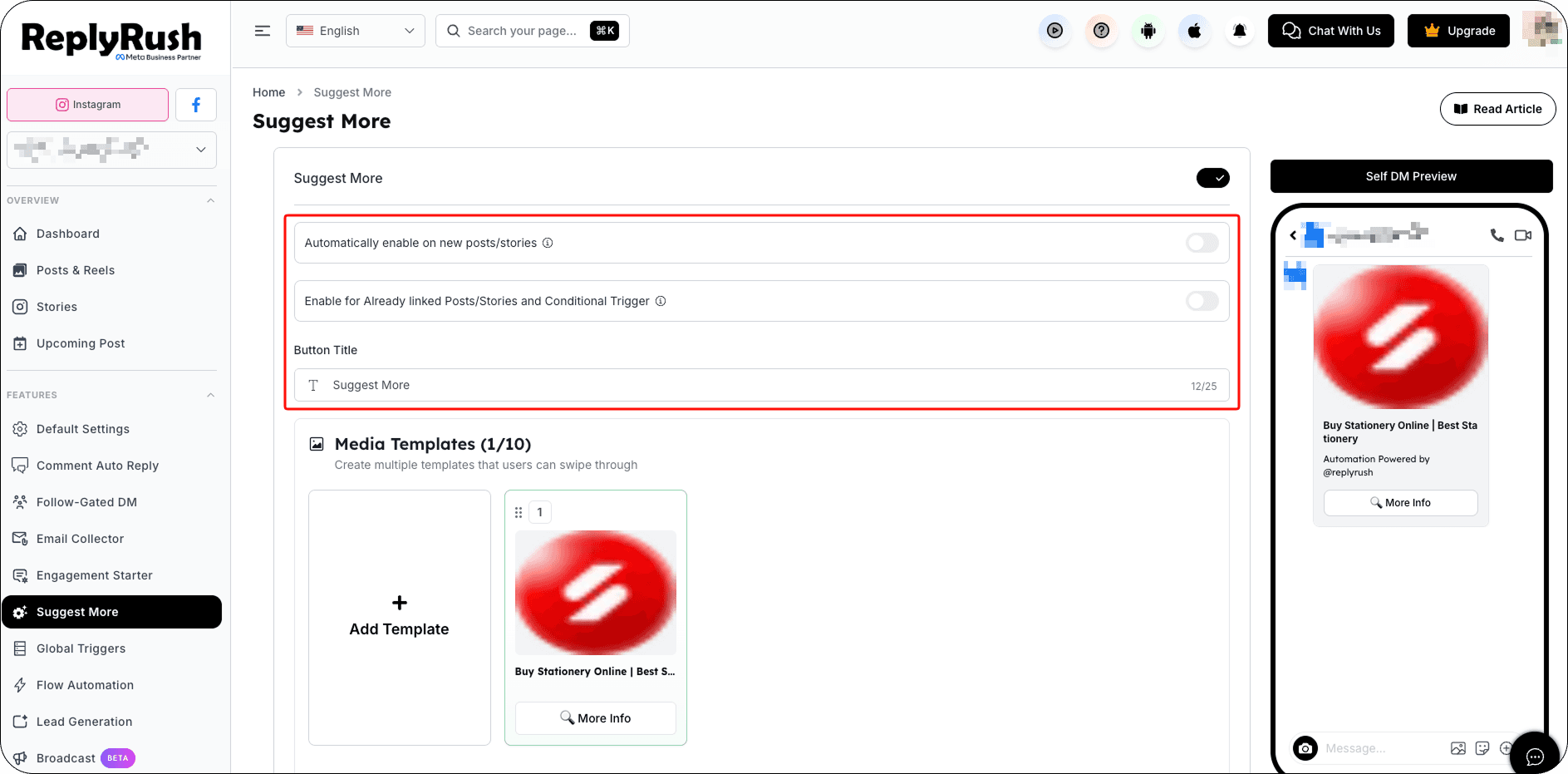Click the Home breadcrumb link
The image size is (1568, 774).
click(268, 92)
